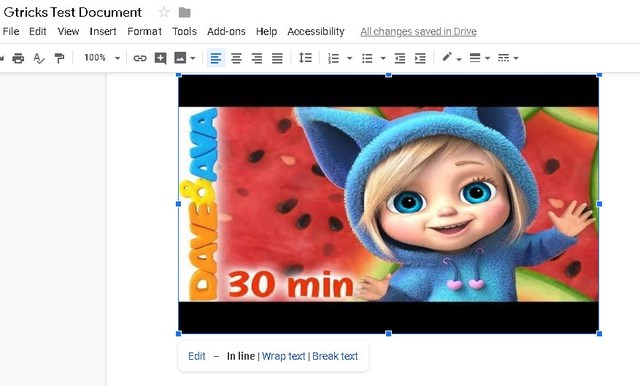The width and height of the screenshot is (640, 386).
Task: Click the border dash icon
Action: (x=503, y=58)
